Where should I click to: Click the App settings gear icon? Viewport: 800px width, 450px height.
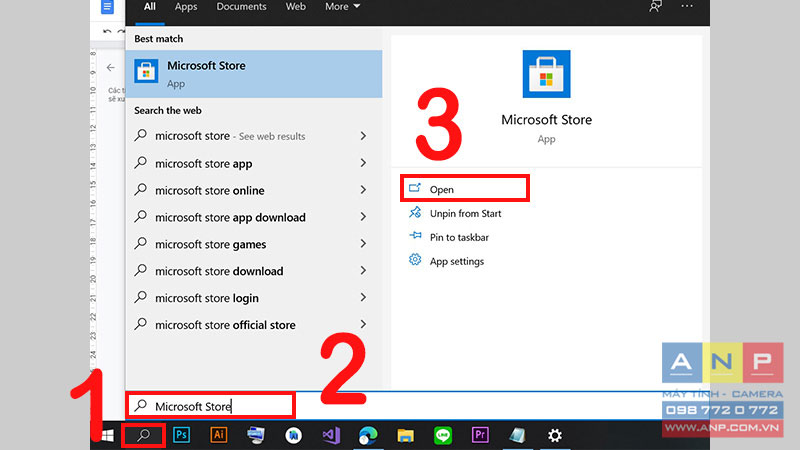point(415,260)
